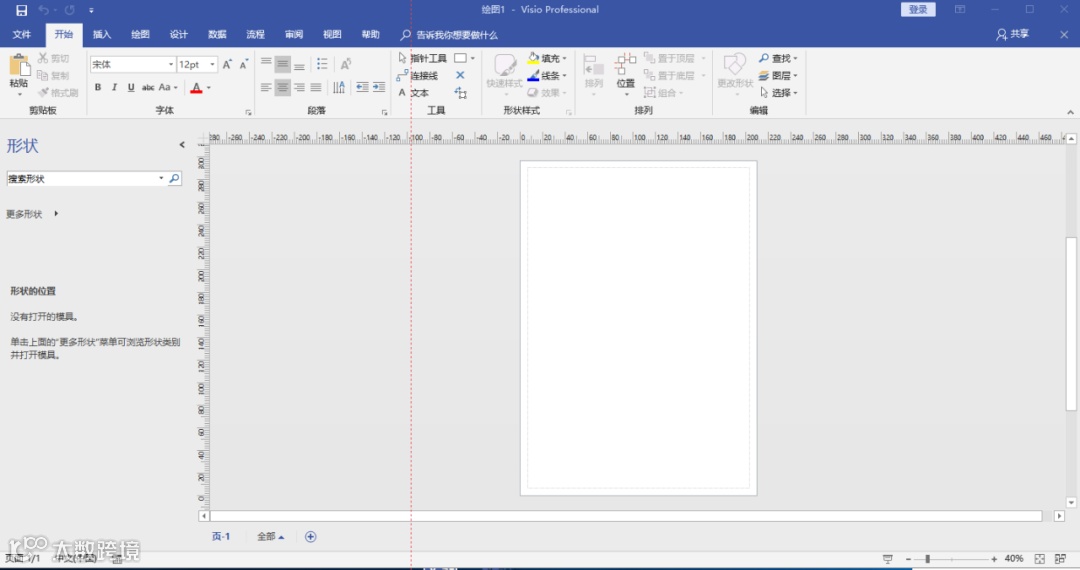Apply the red font color A
This screenshot has height=570, width=1080.
[196, 87]
